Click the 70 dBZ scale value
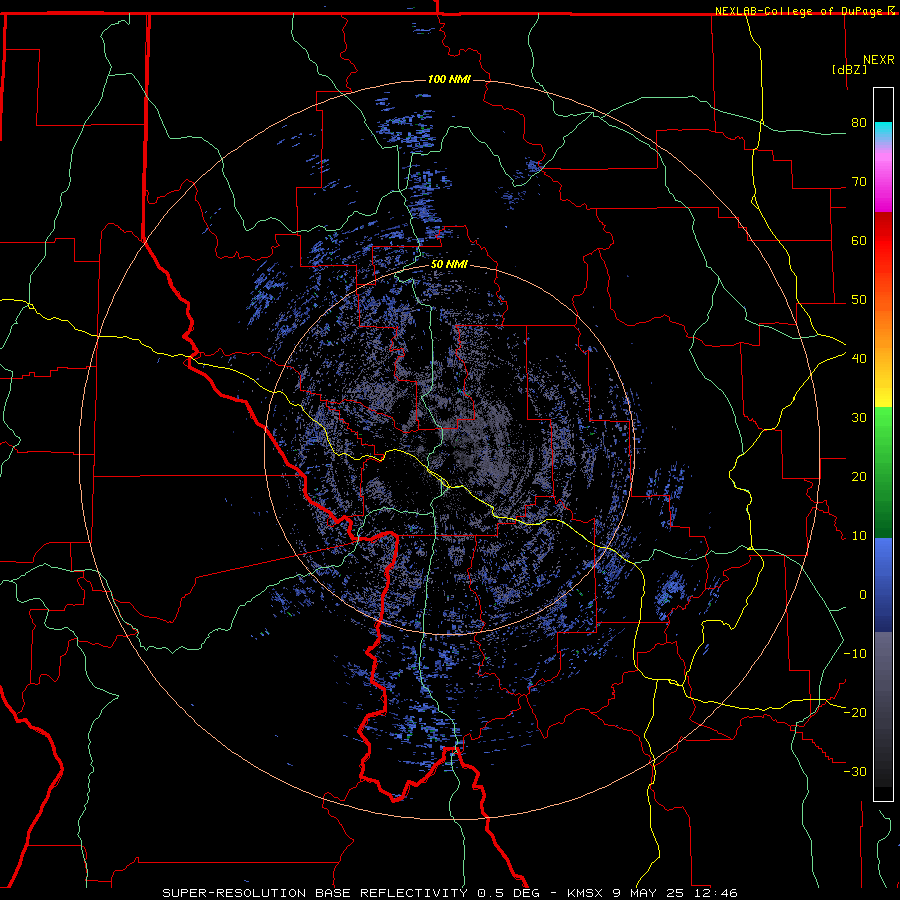 (x=859, y=182)
